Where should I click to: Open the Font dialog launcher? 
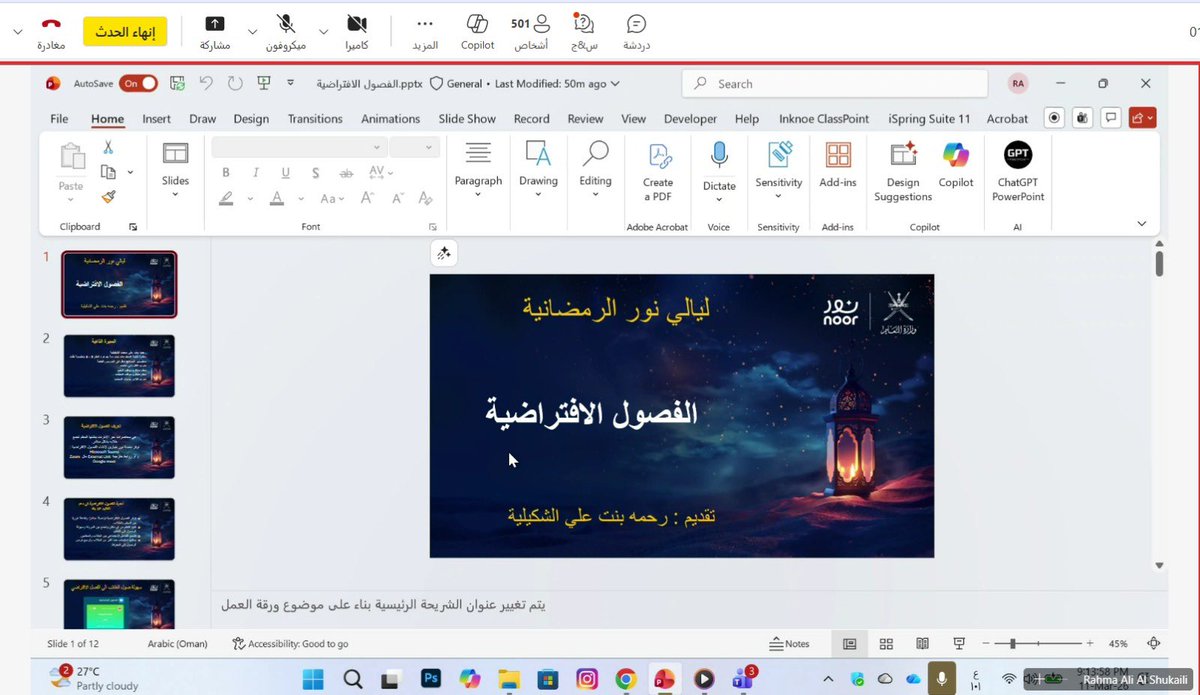tap(433, 227)
